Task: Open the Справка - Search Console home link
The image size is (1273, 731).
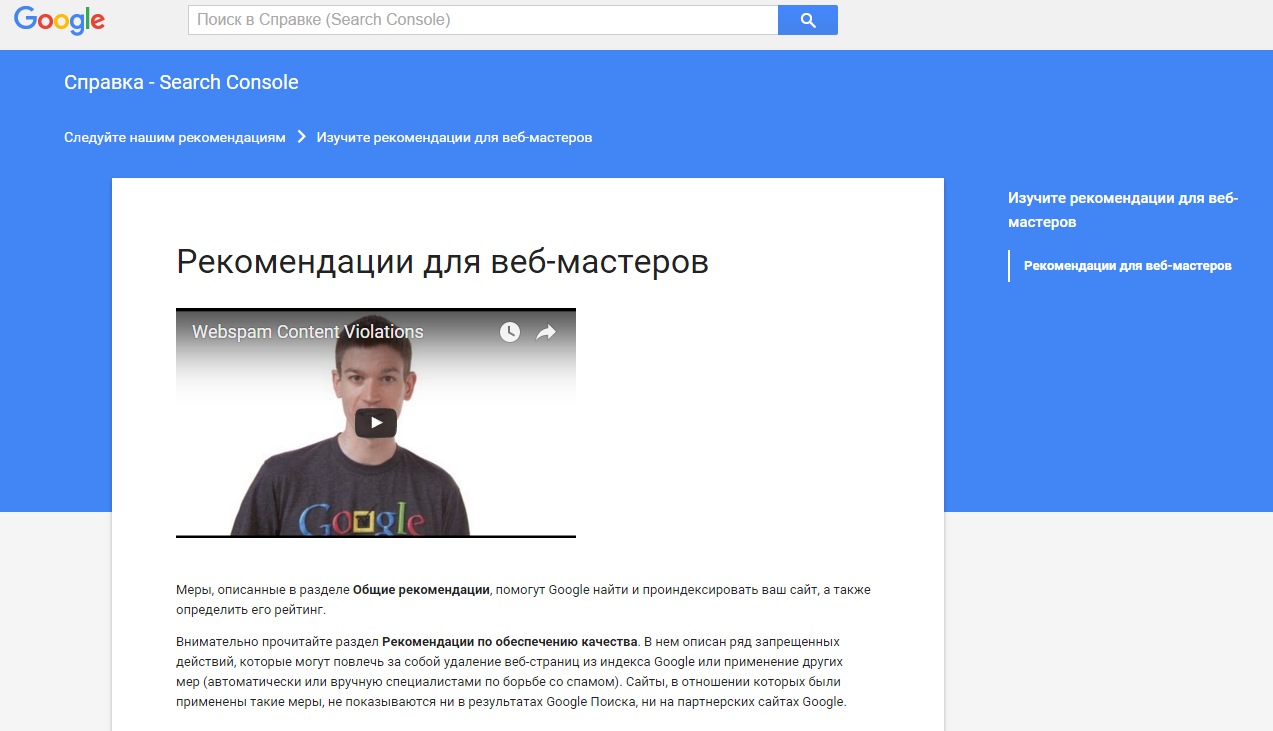Action: (181, 82)
